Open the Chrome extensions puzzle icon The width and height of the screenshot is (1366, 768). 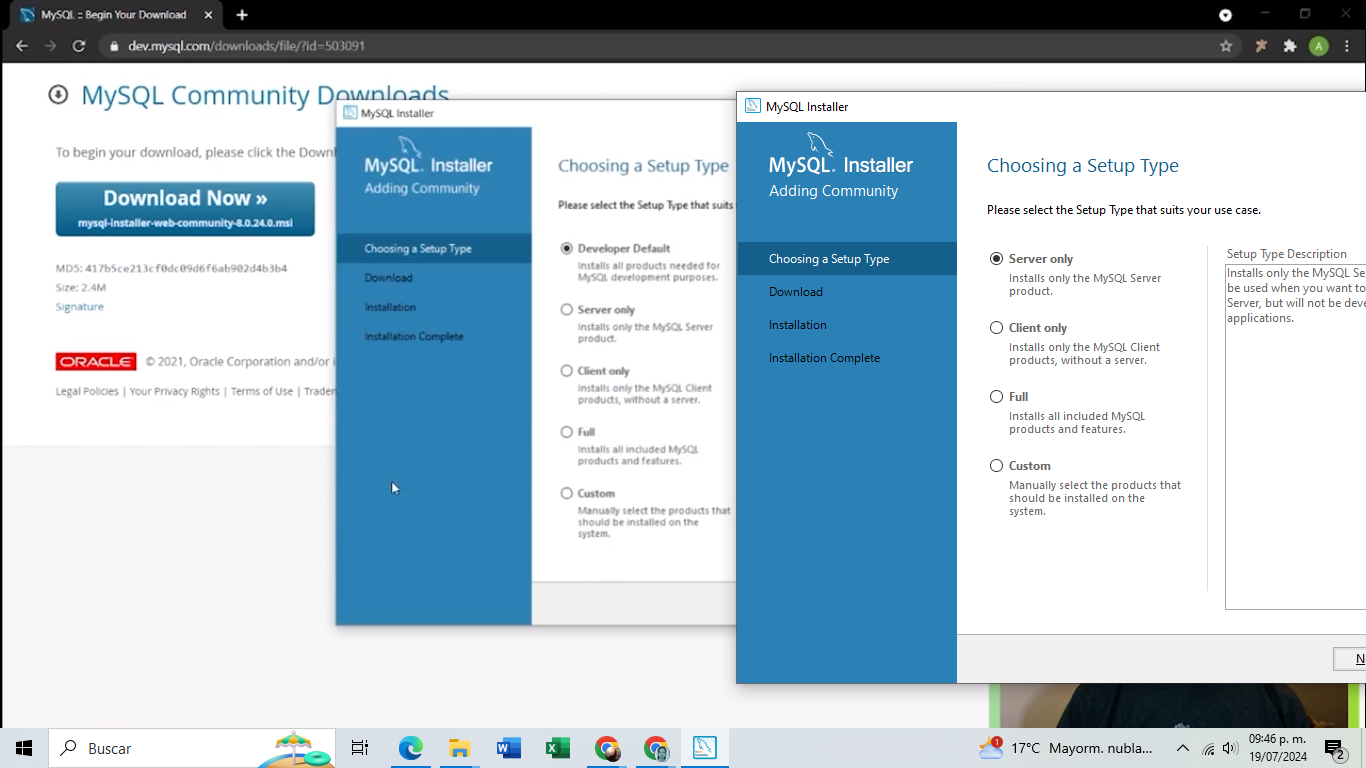pyautogui.click(x=1290, y=46)
